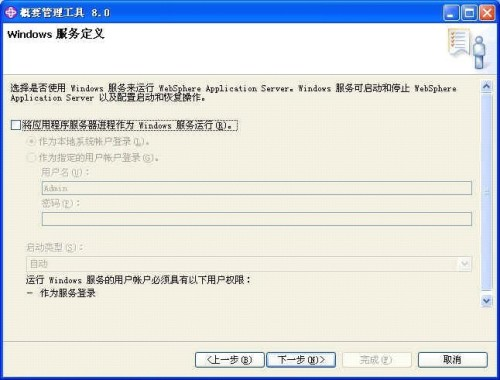Click the 完成 finish button
The width and height of the screenshot is (500, 380).
click(x=376, y=360)
